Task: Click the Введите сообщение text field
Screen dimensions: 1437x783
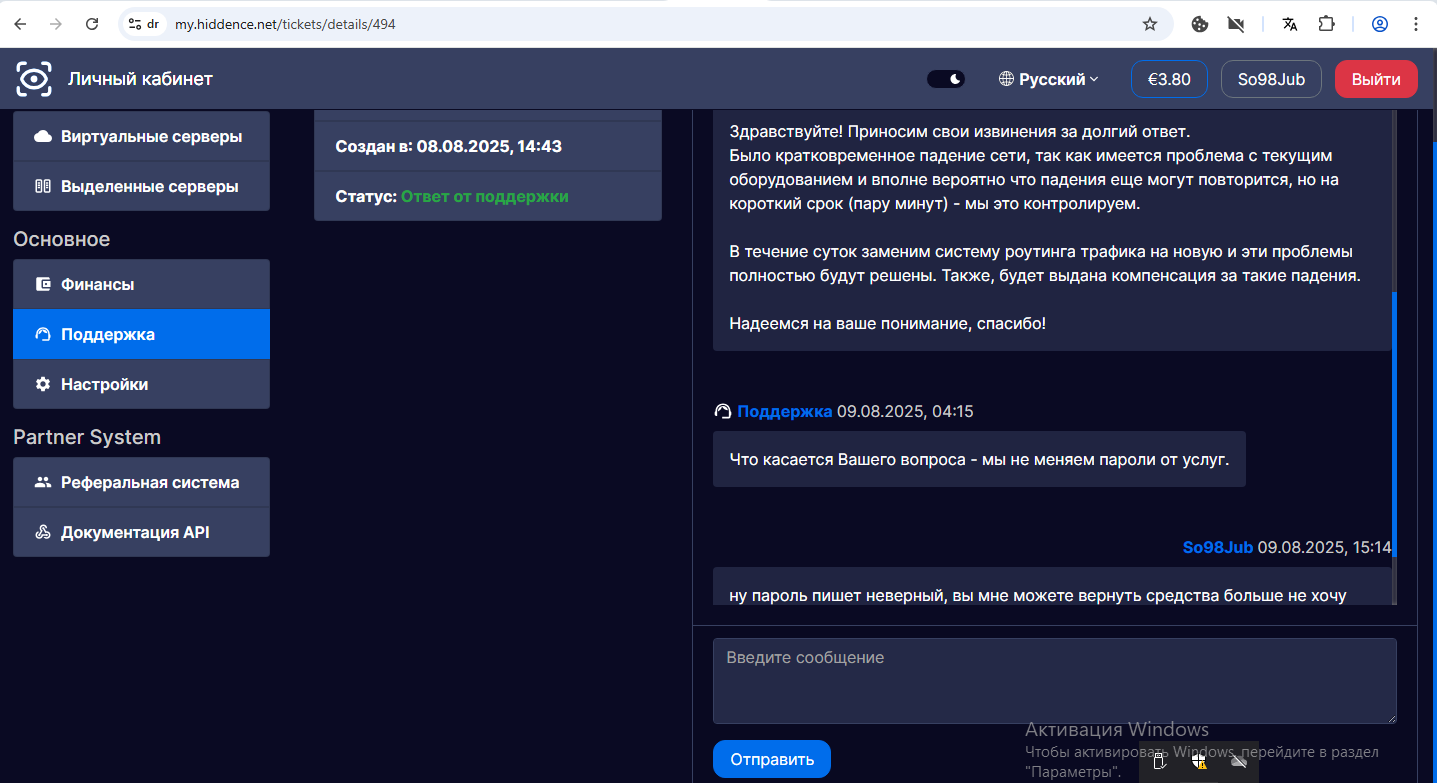Action: (1054, 680)
